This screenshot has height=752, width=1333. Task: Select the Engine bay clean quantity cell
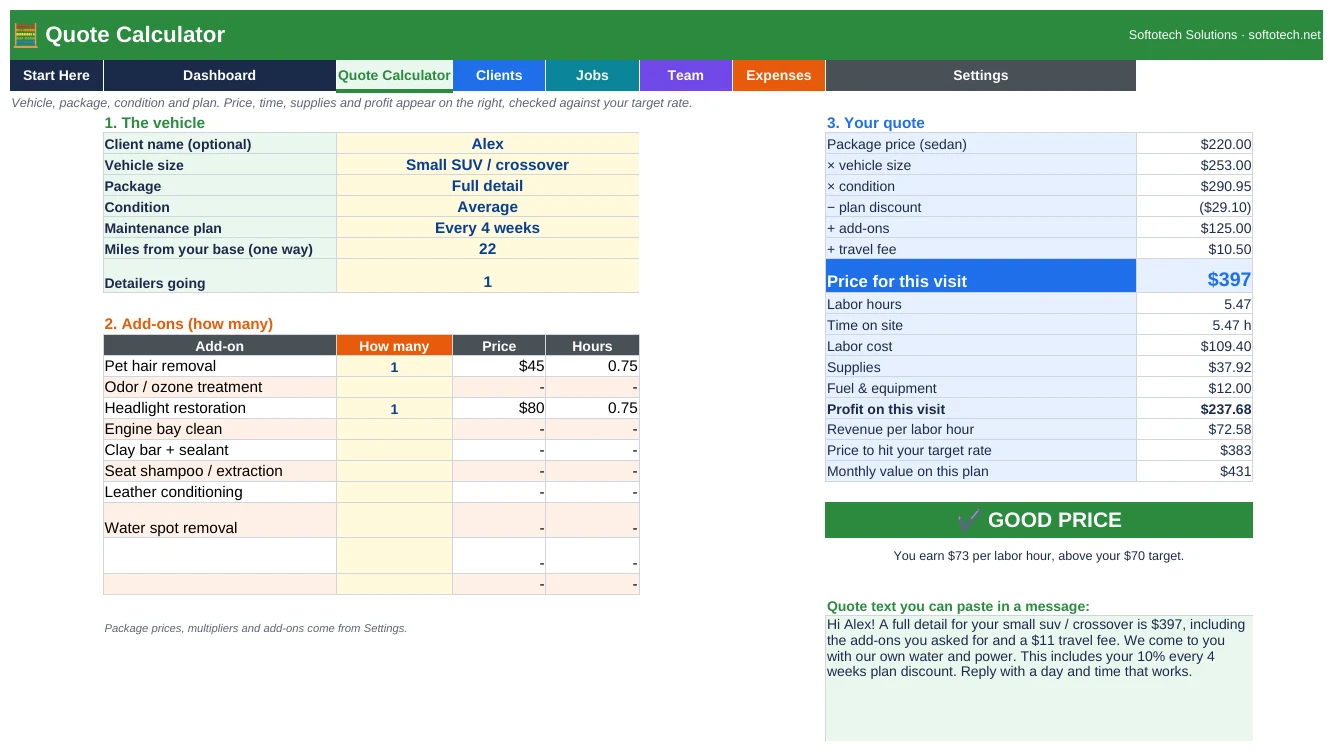coord(394,430)
